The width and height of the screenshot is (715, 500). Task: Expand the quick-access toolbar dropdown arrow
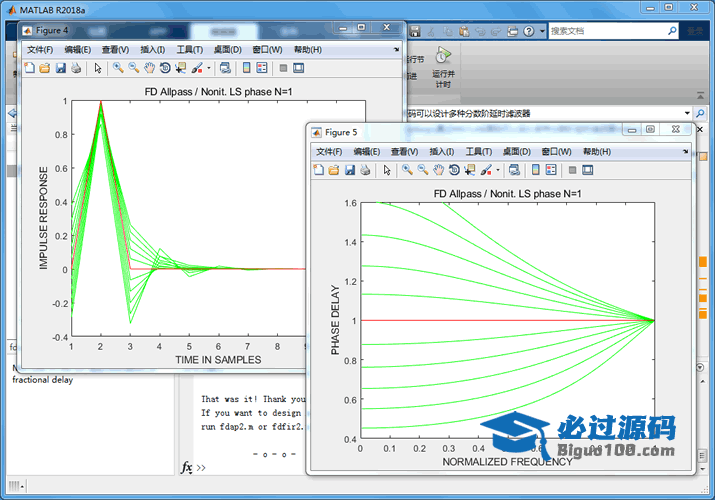[x=542, y=31]
